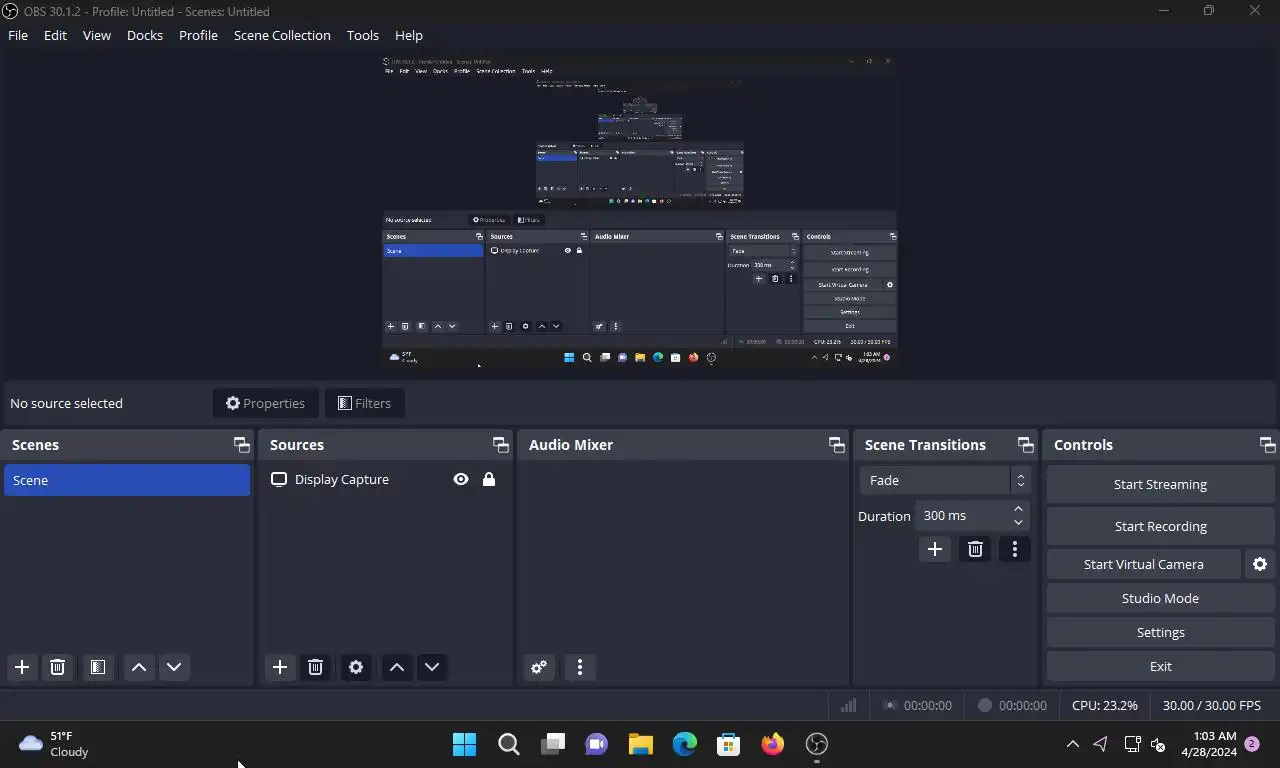Screen dimensions: 1280x768
Task: Select Display Capture source row
Action: click(385, 479)
